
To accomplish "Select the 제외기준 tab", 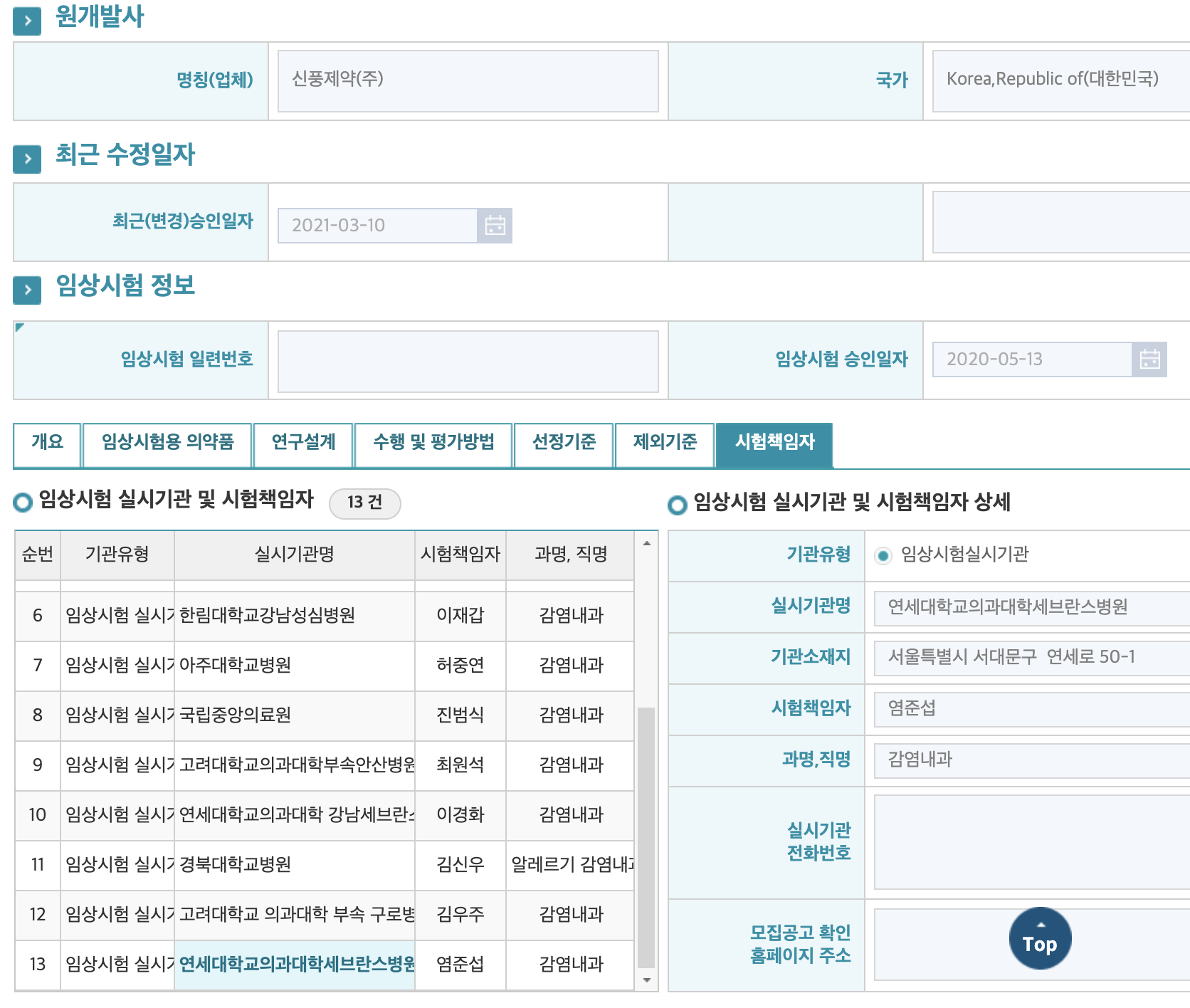I will pyautogui.click(x=665, y=444).
